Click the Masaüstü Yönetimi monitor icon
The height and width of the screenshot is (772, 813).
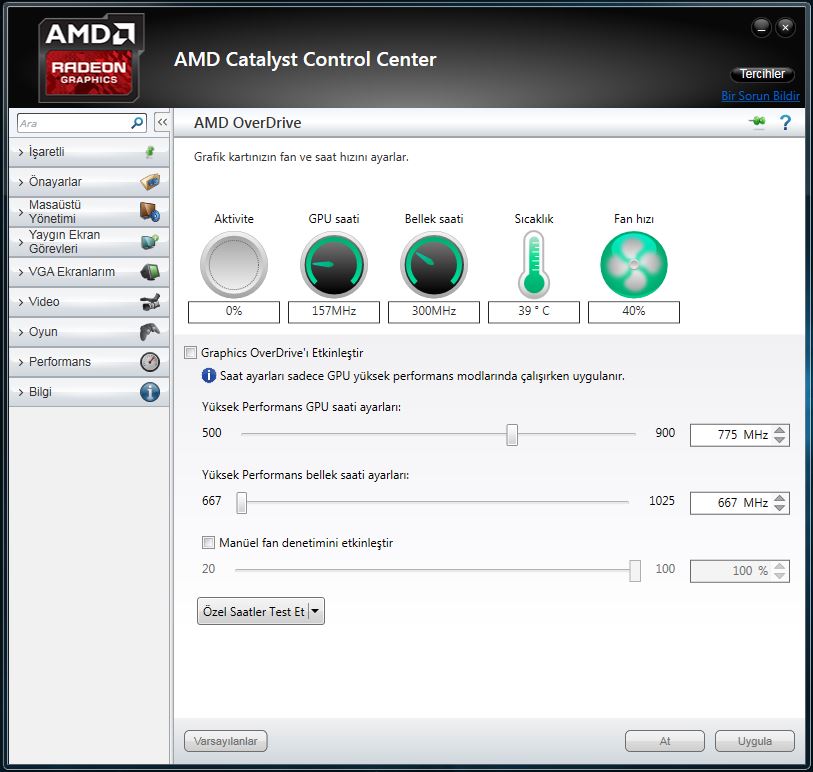(149, 212)
